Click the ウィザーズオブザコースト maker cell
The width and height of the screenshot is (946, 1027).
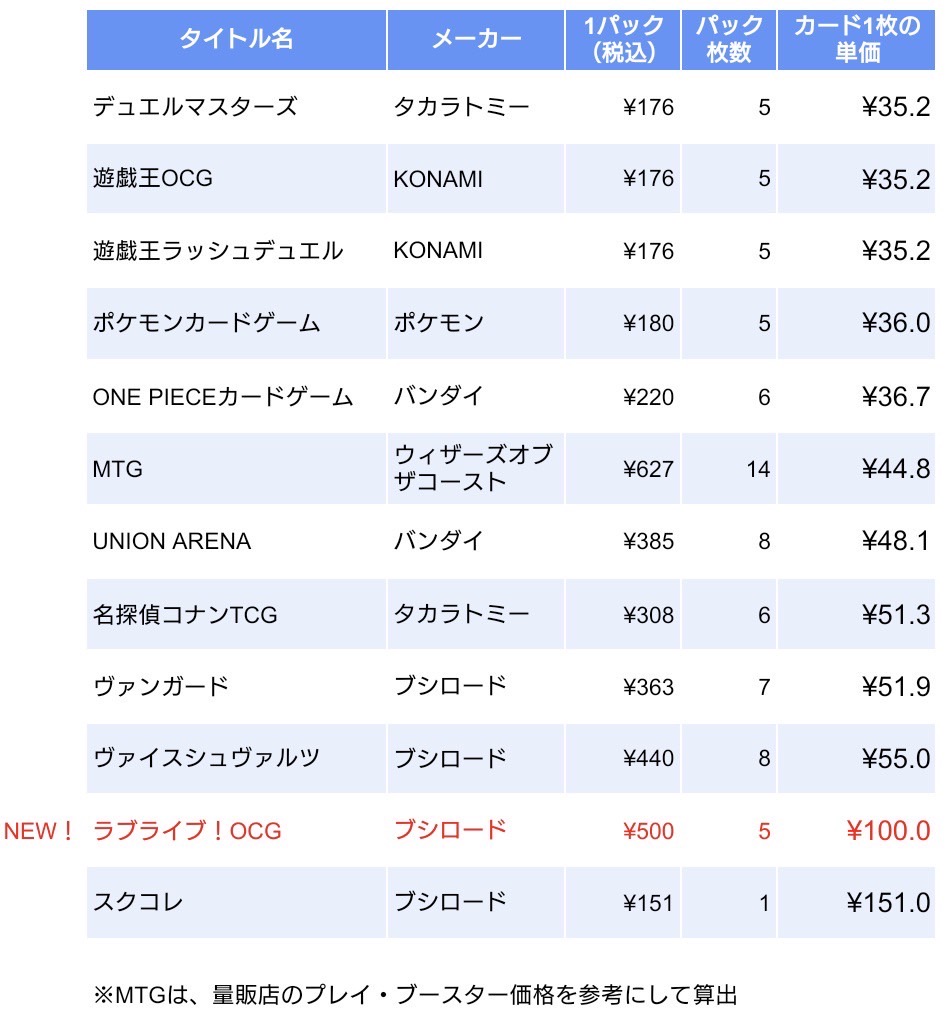point(474,467)
